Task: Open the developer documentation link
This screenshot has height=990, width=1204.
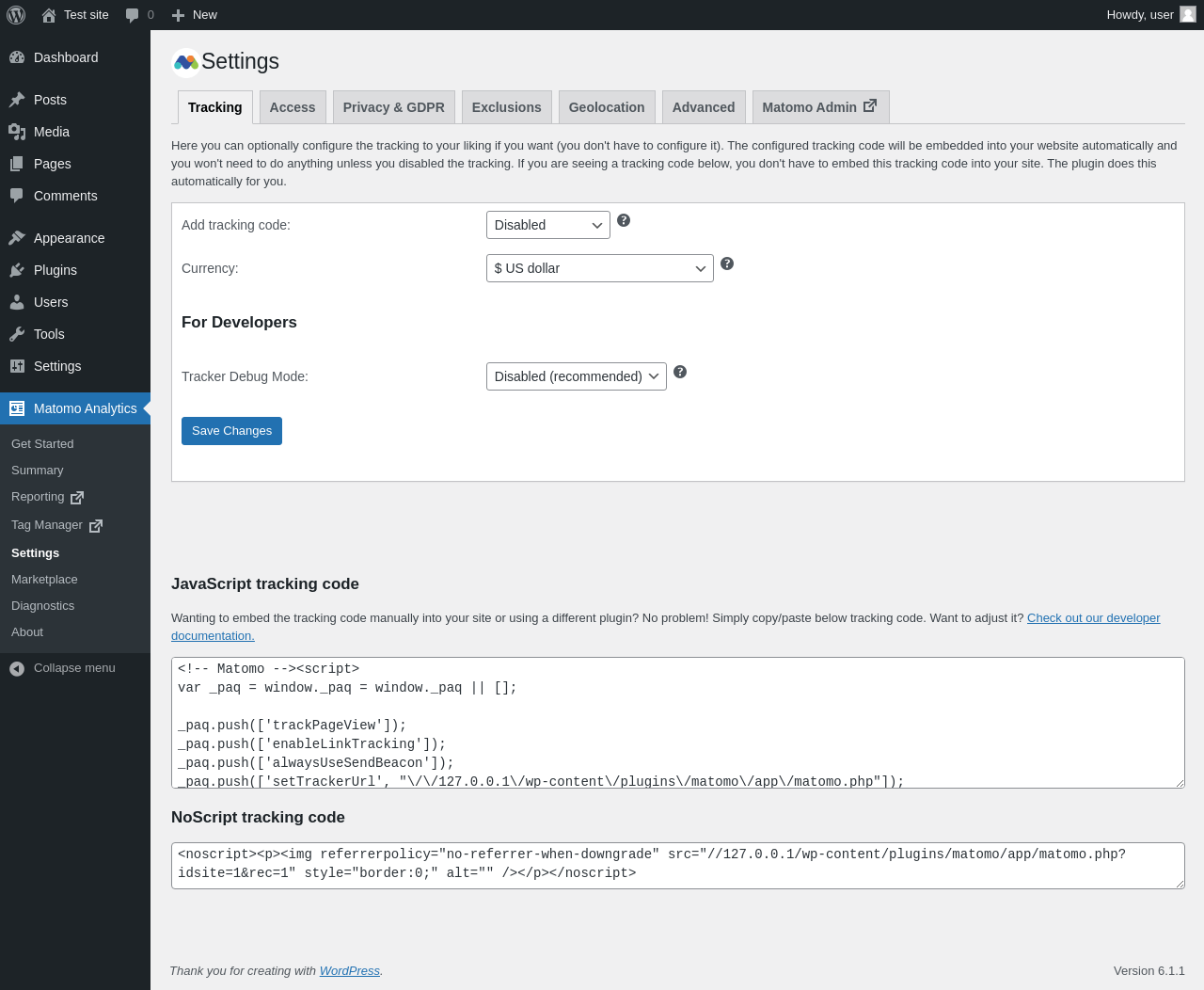Action: [1093, 618]
